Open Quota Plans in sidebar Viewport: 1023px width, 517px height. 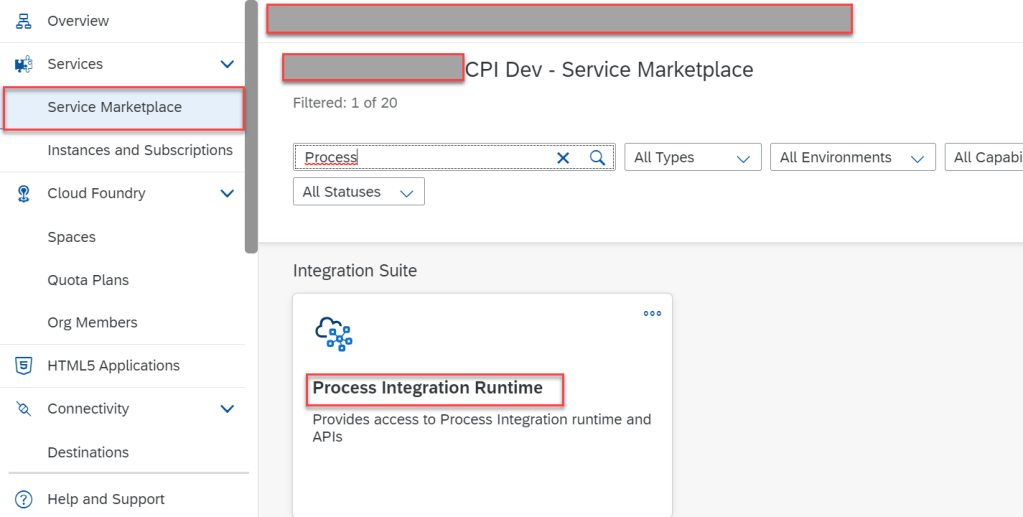point(88,280)
